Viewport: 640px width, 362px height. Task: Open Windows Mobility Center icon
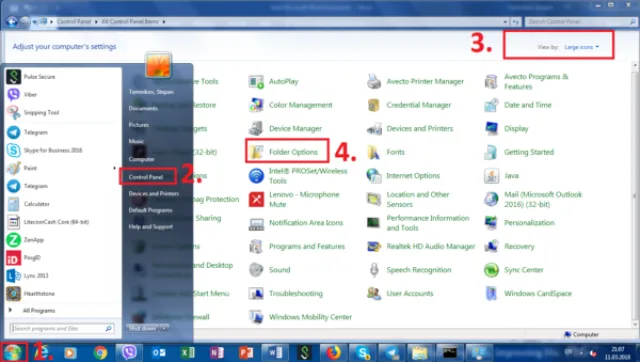(256, 317)
